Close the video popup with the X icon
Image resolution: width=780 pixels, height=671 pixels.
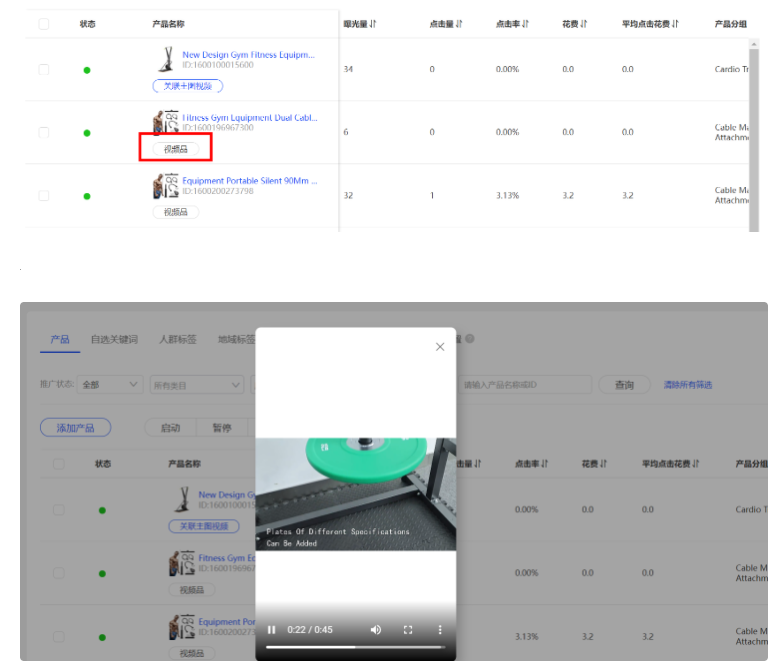(x=440, y=347)
